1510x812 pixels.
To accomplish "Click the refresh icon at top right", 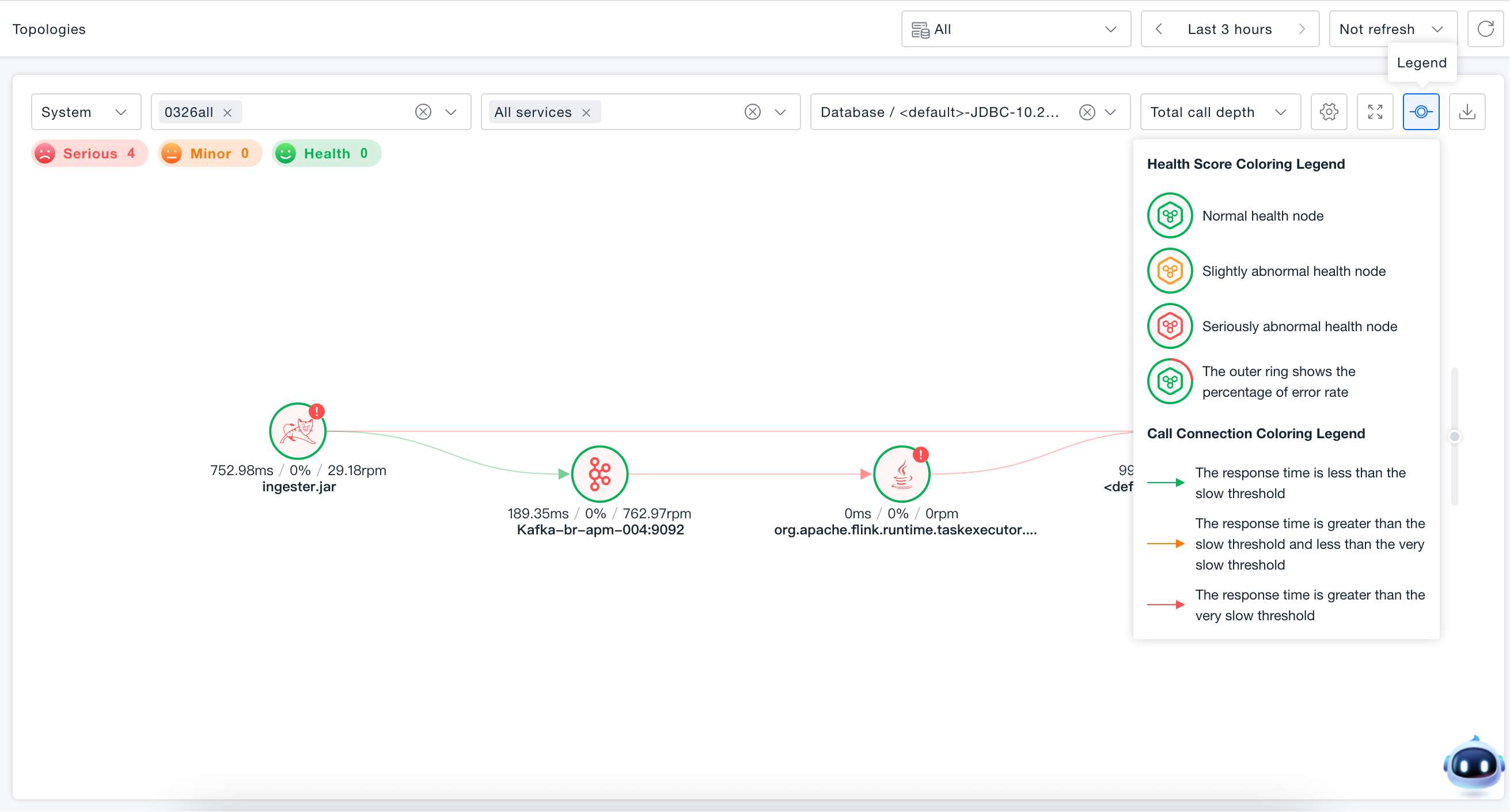I will pyautogui.click(x=1485, y=29).
